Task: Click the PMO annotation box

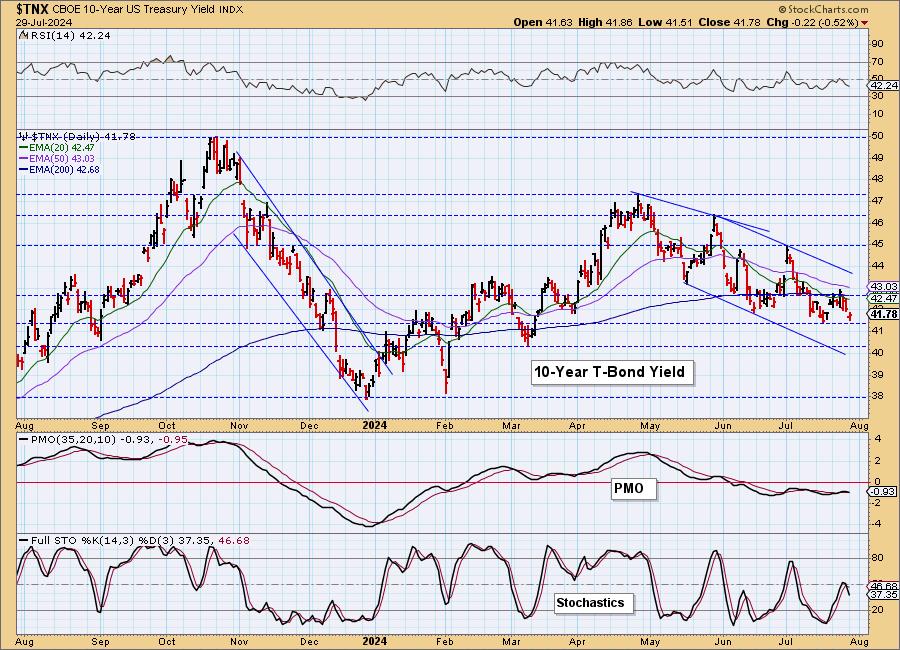Action: pos(632,489)
